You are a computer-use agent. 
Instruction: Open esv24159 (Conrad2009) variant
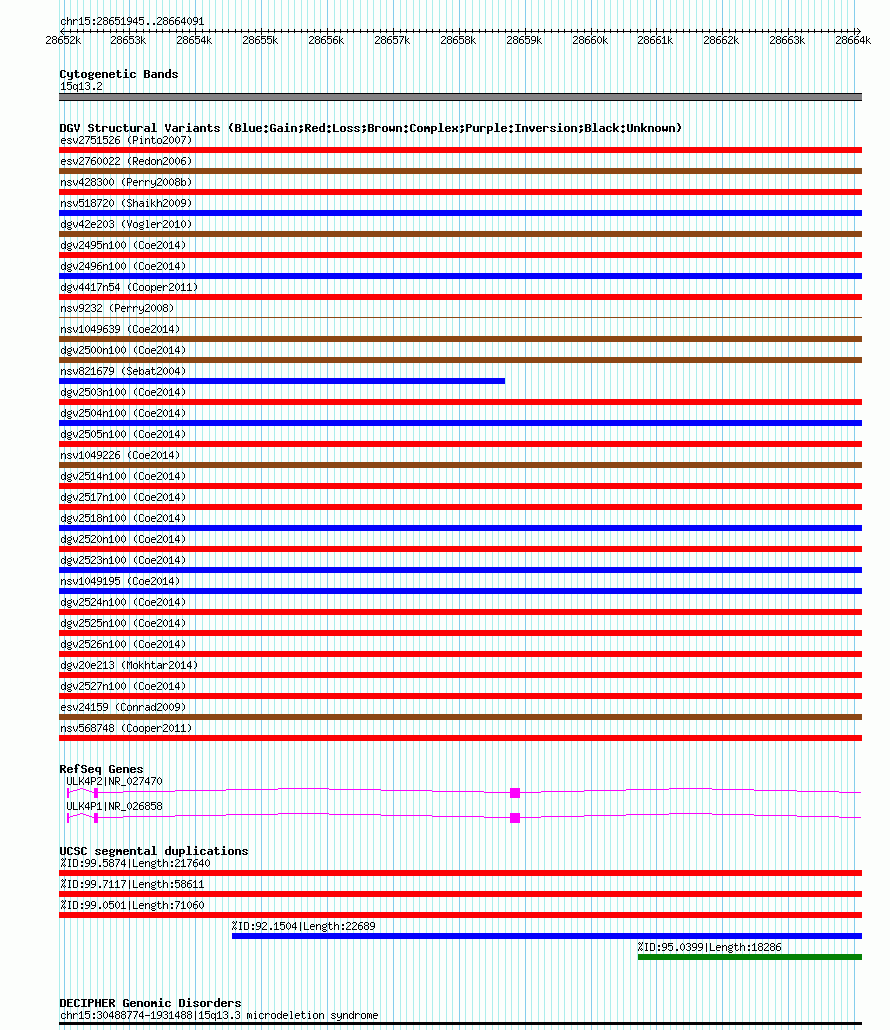click(x=123, y=708)
